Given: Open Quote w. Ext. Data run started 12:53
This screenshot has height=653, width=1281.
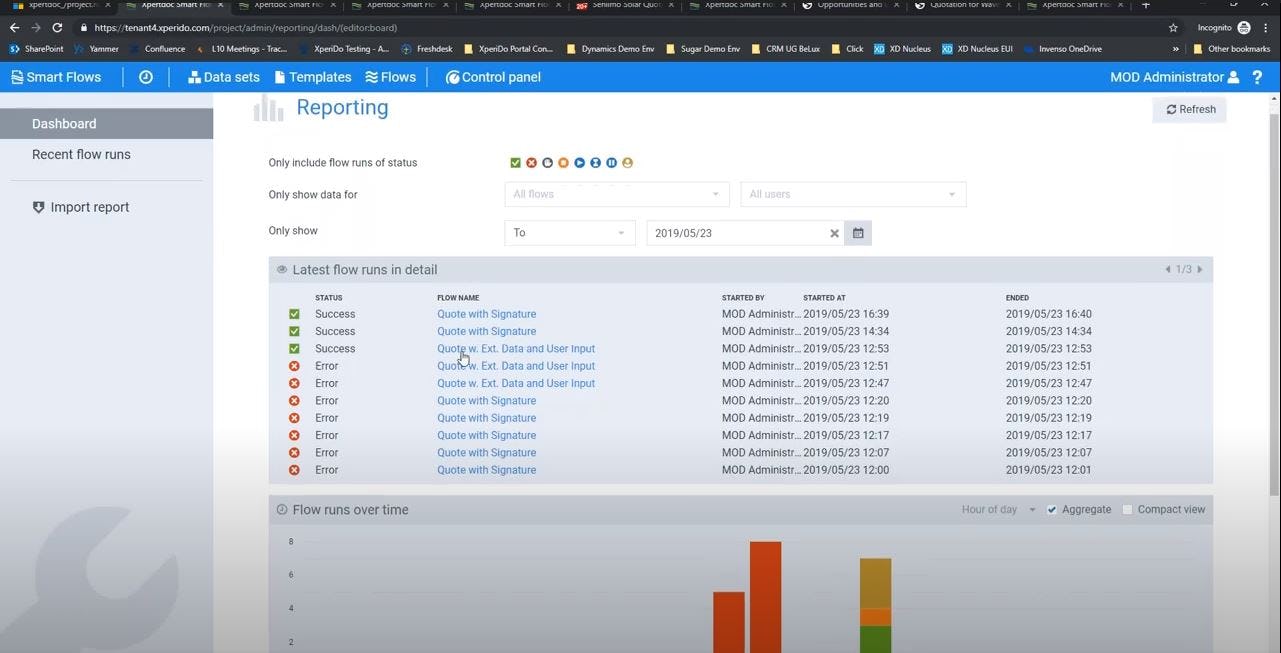Looking at the screenshot, I should pos(516,349).
